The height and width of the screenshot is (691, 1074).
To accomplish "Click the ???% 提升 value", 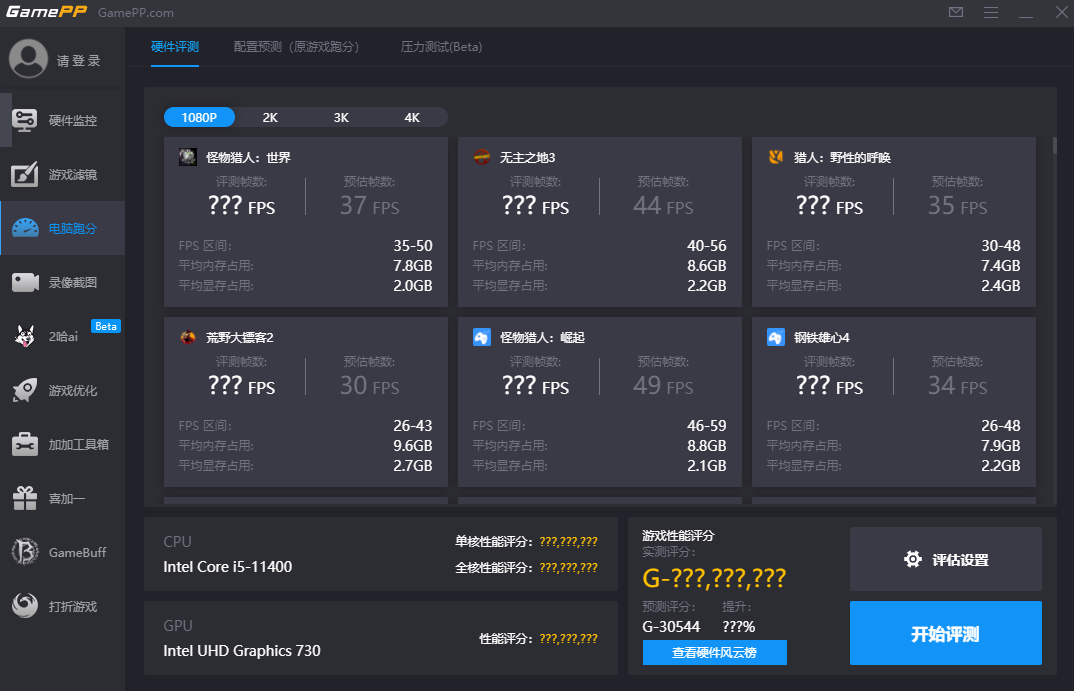I will coord(738,627).
